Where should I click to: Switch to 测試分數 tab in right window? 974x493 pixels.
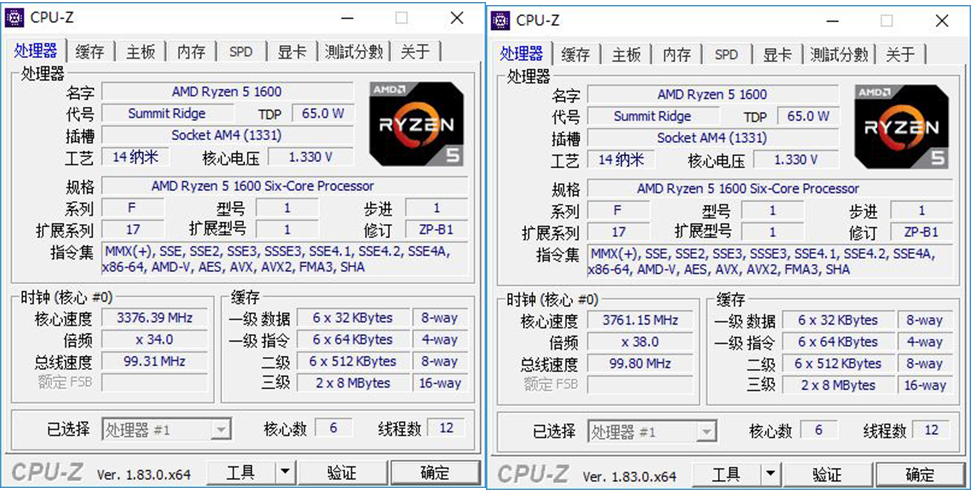coord(839,55)
